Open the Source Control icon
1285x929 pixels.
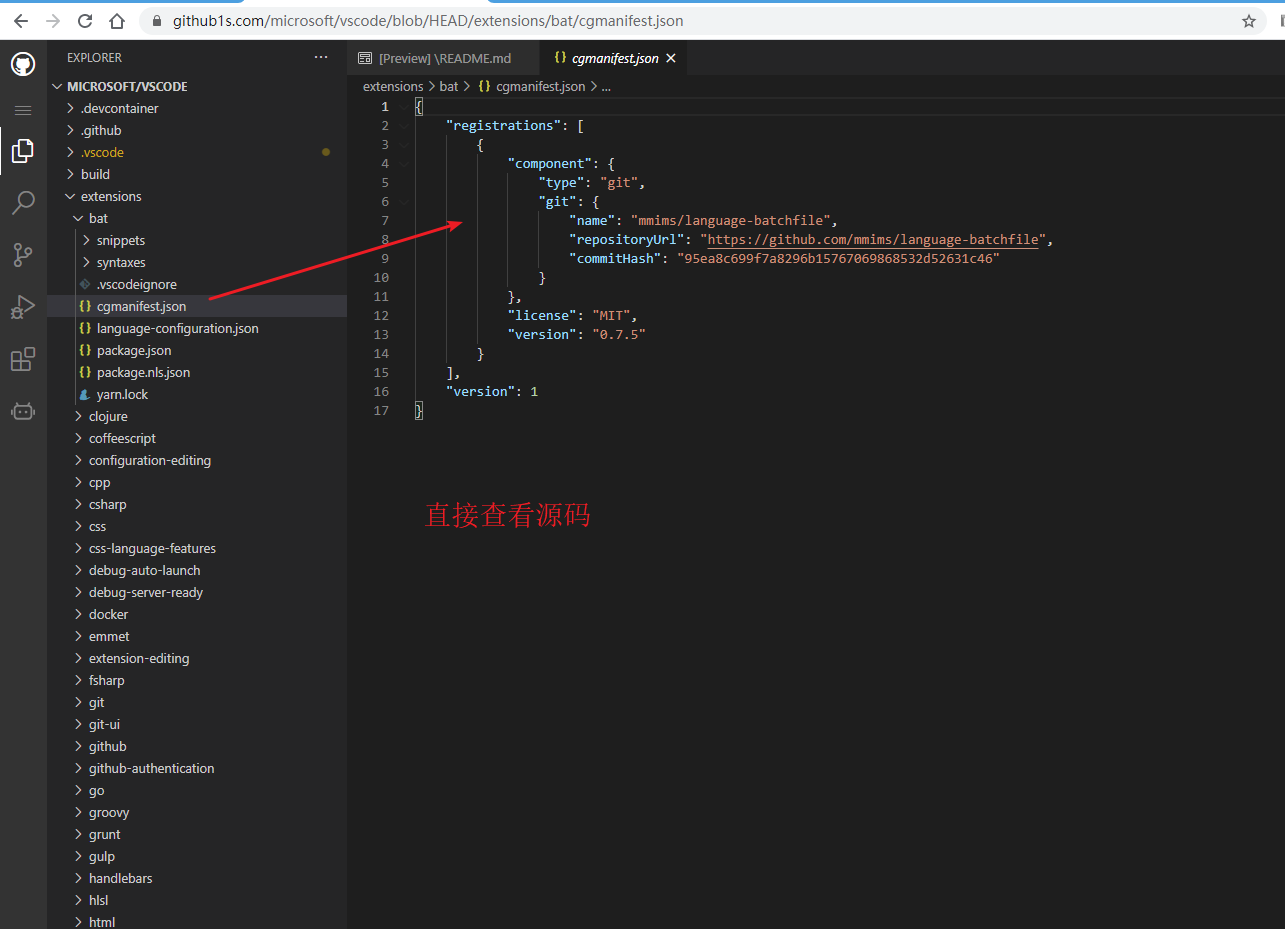pos(23,255)
